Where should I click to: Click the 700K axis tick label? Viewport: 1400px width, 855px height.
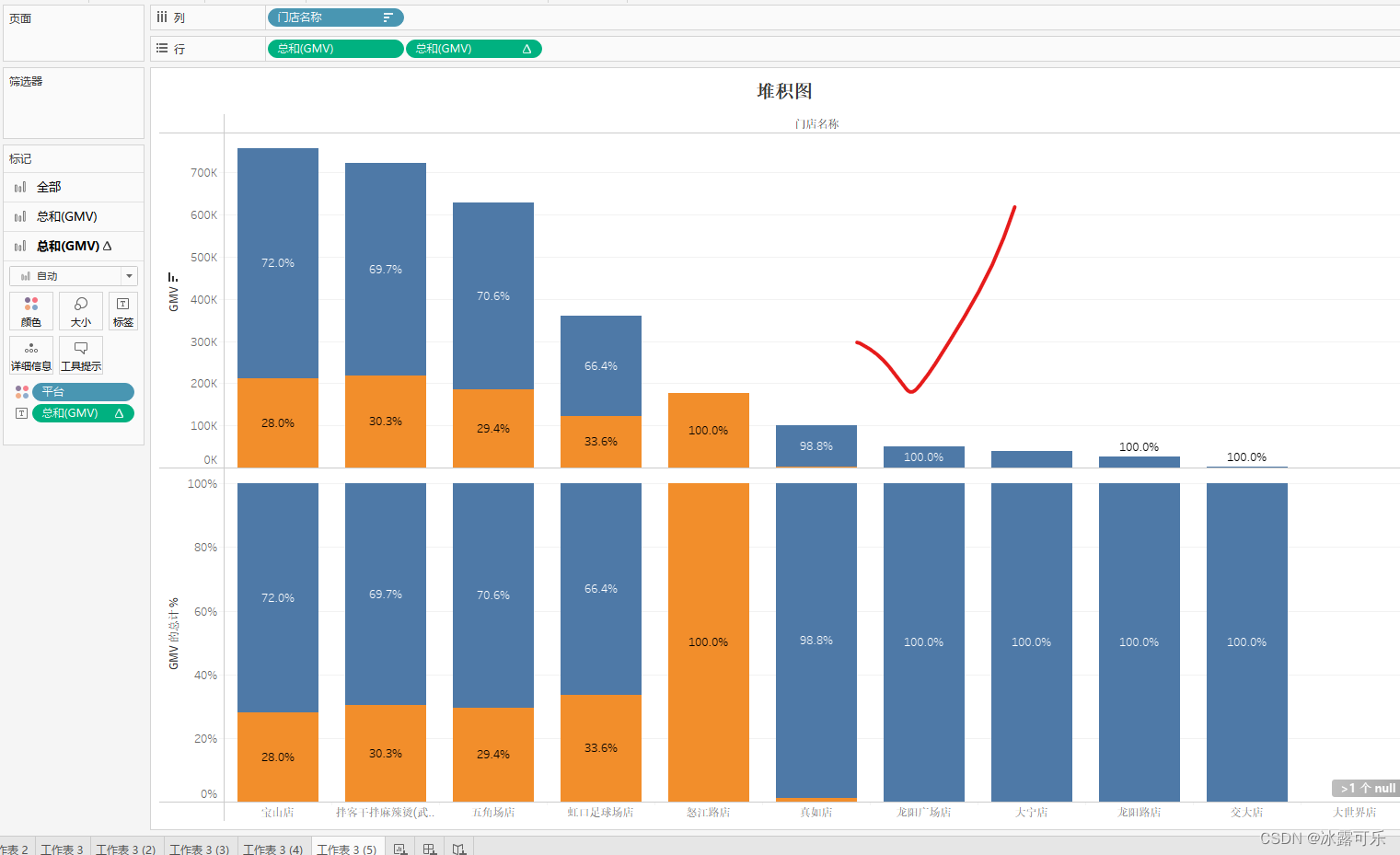point(204,173)
